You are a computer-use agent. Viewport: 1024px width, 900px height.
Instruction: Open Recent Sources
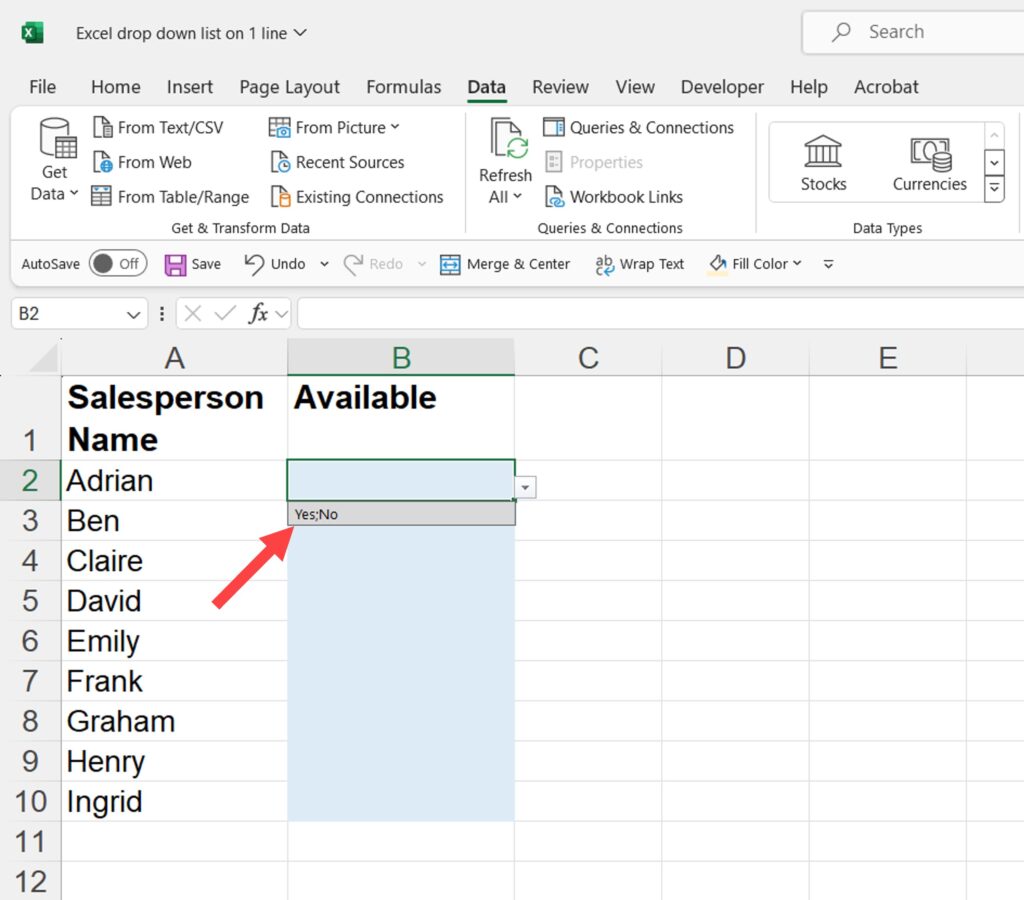pyautogui.click(x=338, y=162)
